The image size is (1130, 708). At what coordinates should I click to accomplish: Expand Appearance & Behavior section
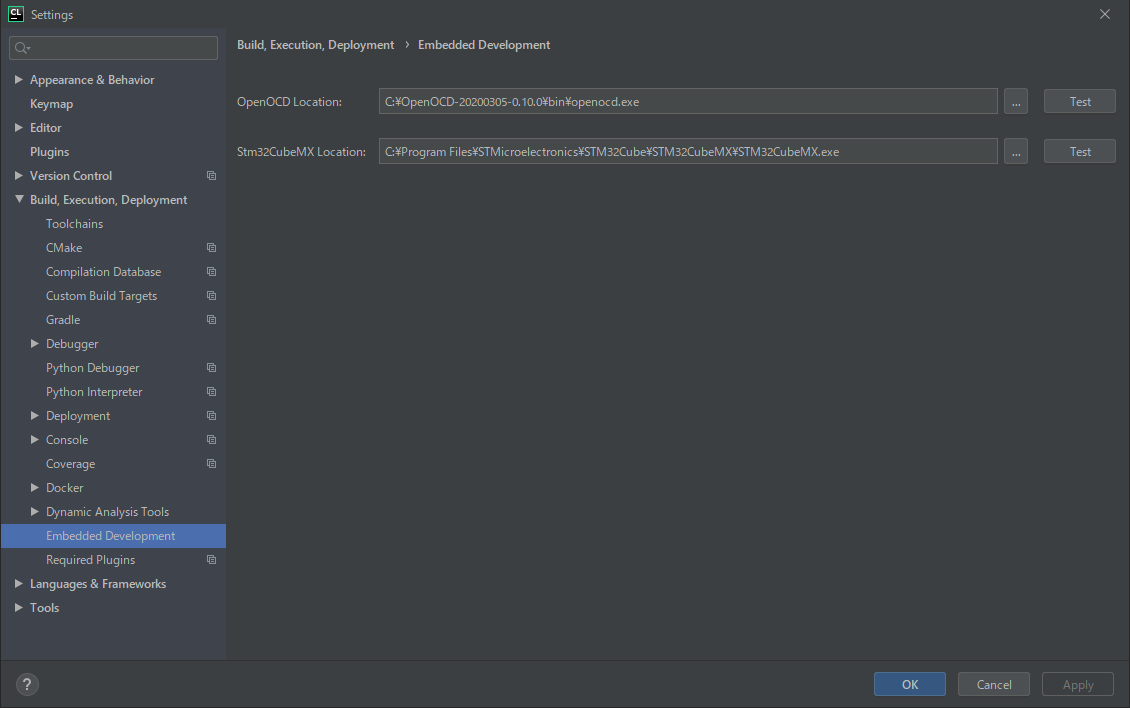19,79
